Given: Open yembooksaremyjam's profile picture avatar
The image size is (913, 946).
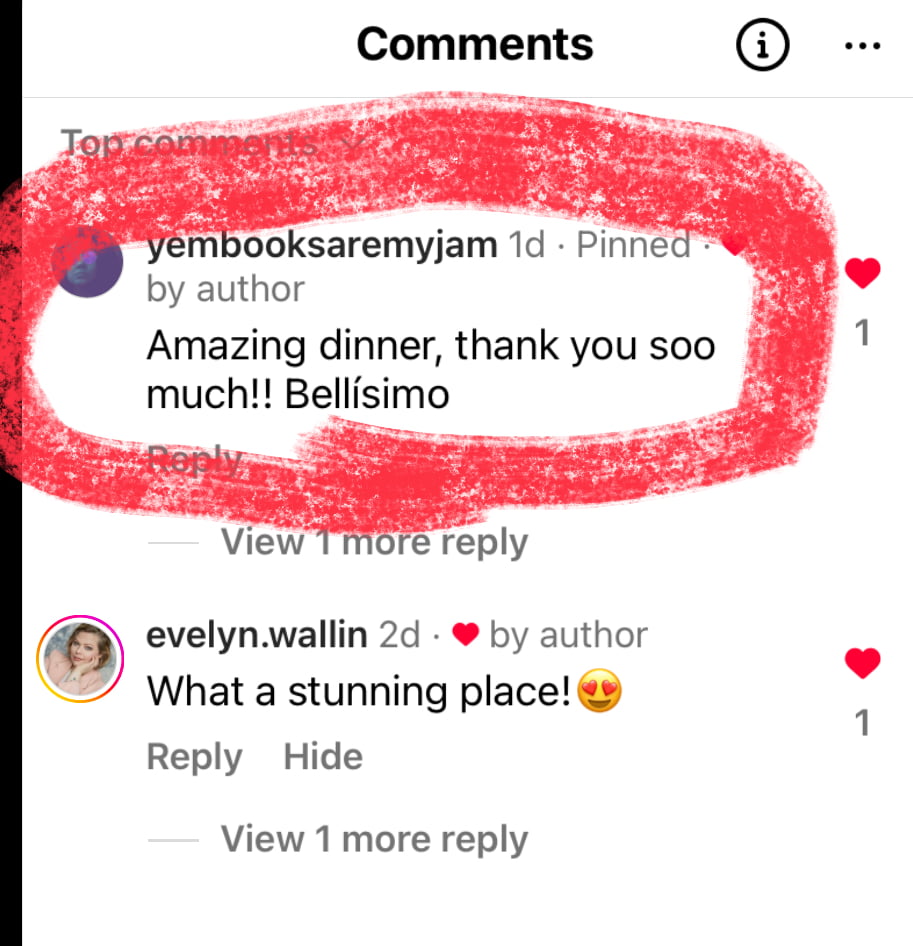Looking at the screenshot, I should [x=88, y=261].
